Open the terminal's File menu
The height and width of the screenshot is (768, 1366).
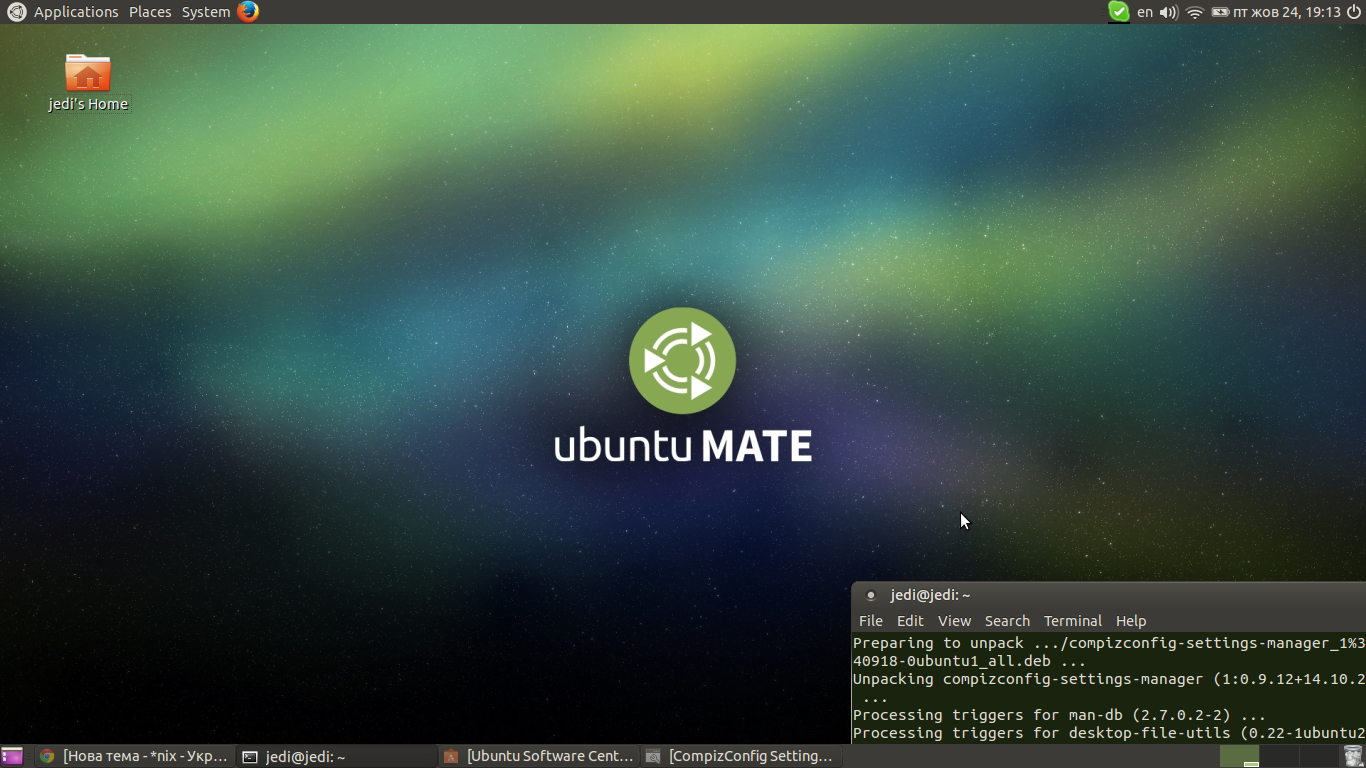pyautogui.click(x=870, y=621)
